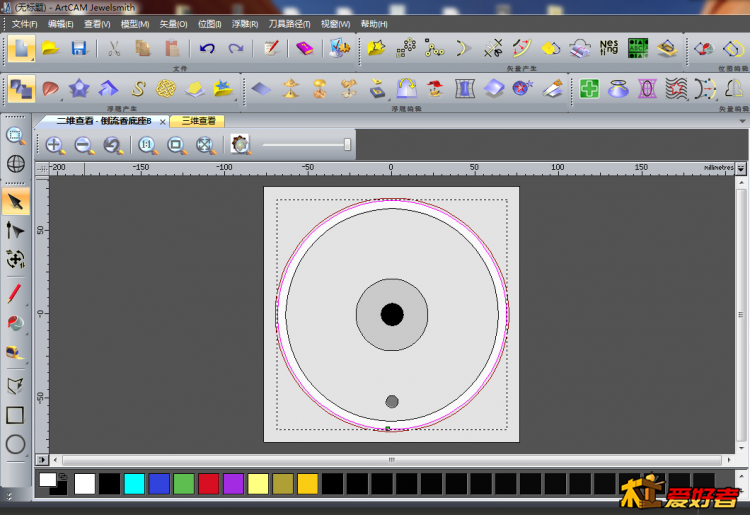
Task: Click the Zoom Out magnifier icon
Action: coord(84,146)
